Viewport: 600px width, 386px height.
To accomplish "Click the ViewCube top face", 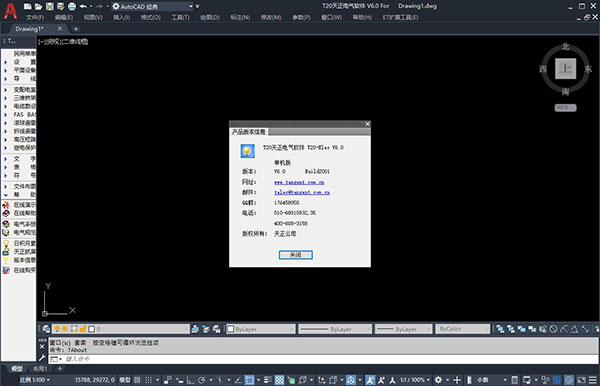I will coord(566,69).
